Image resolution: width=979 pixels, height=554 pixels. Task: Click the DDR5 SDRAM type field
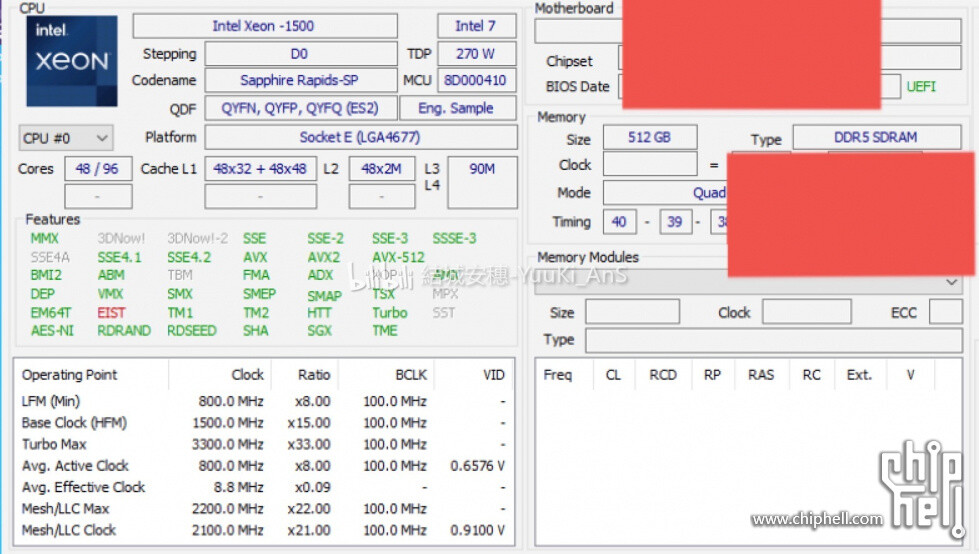tap(877, 137)
